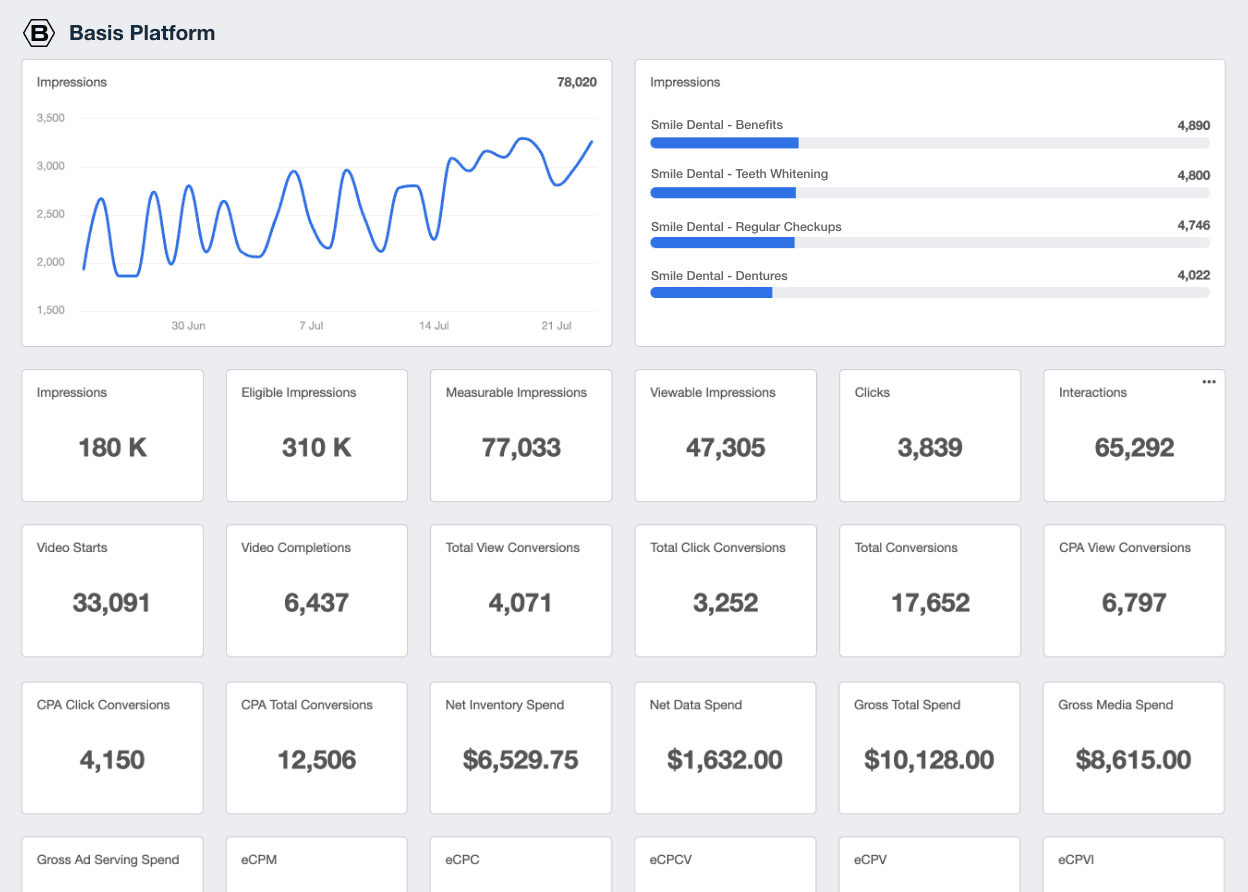Select the Viewable Impressions card

click(x=725, y=435)
